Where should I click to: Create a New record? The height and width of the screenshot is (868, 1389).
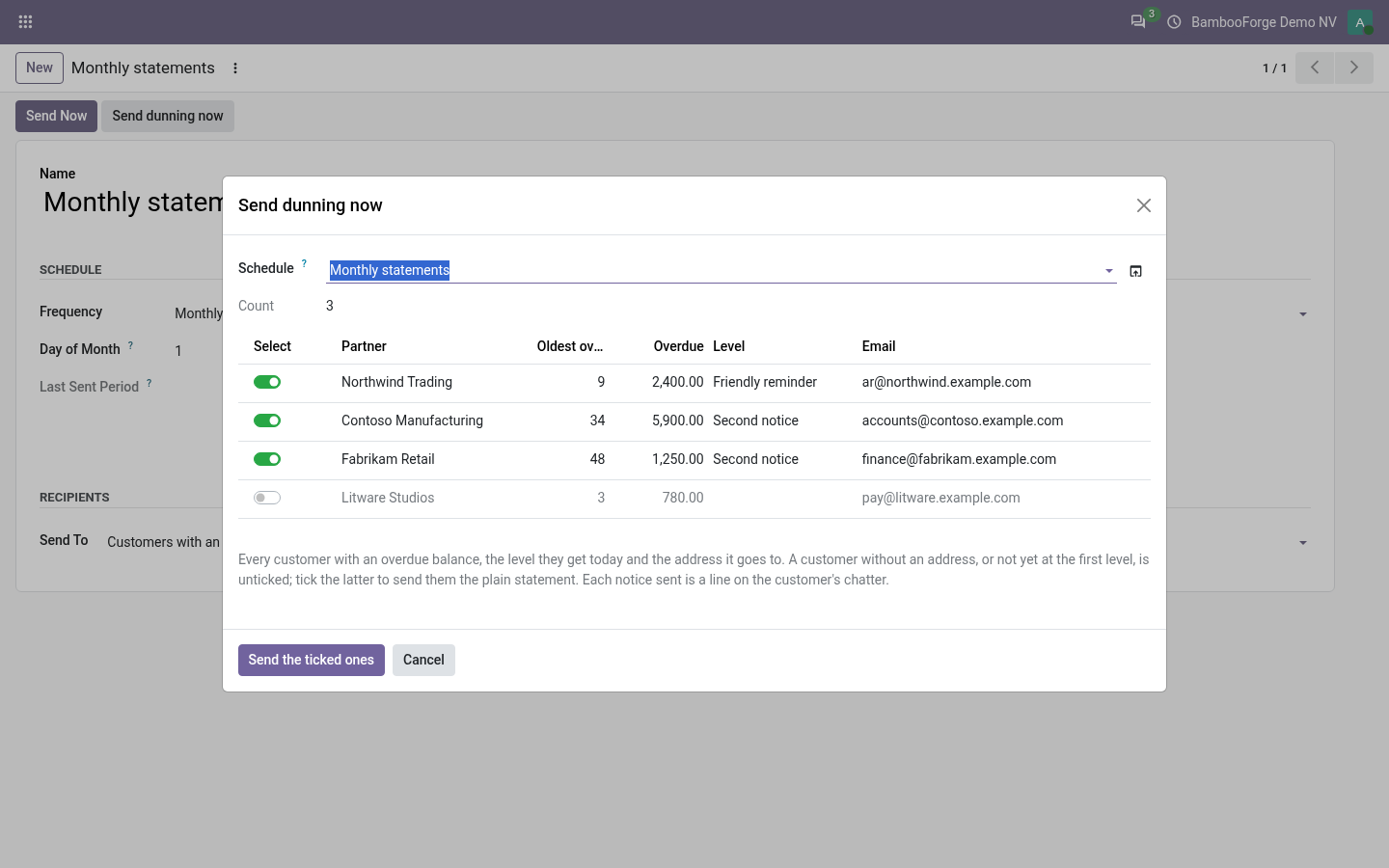(40, 68)
